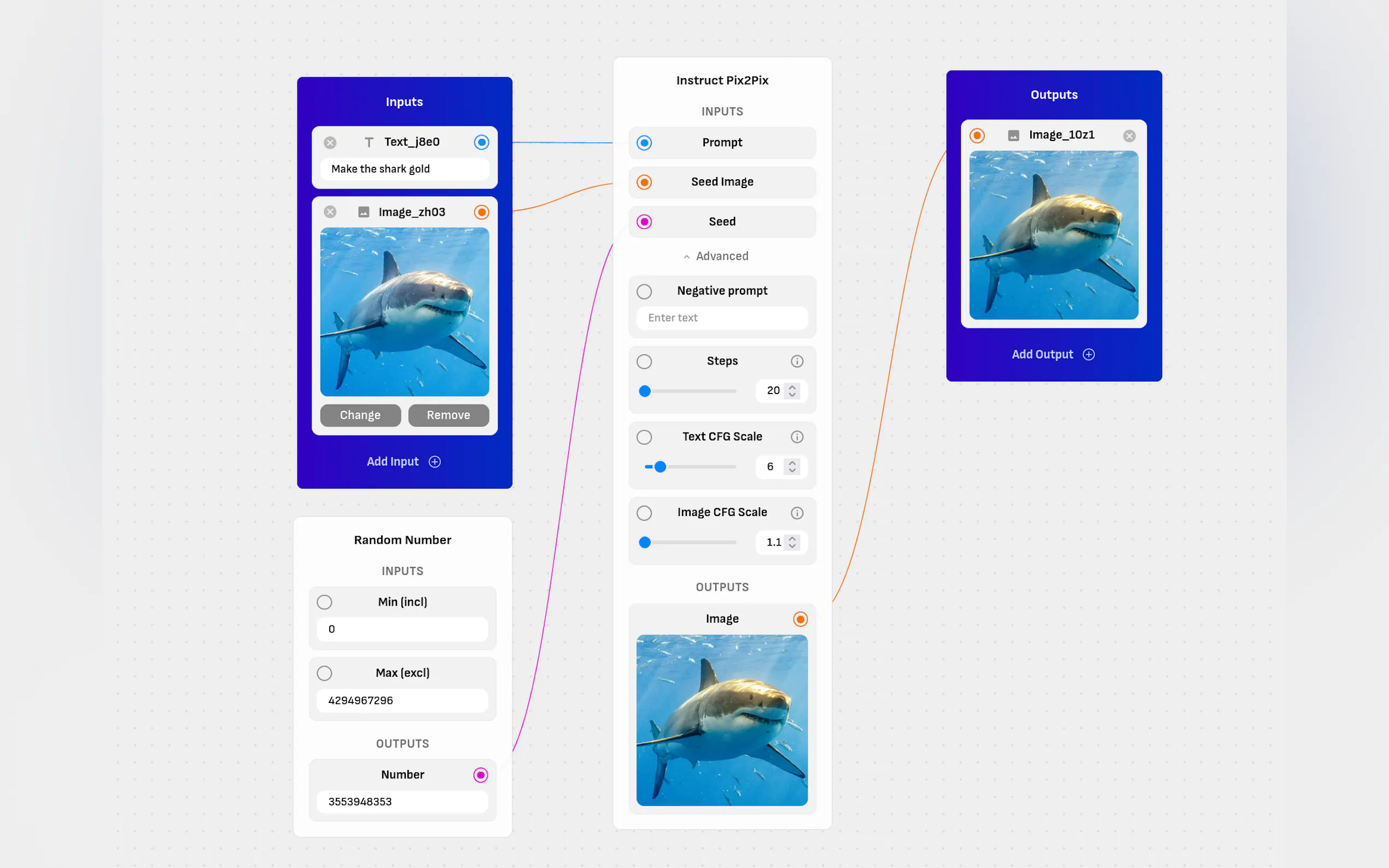Remove the Text_j8e0 input with the x icon

click(330, 142)
